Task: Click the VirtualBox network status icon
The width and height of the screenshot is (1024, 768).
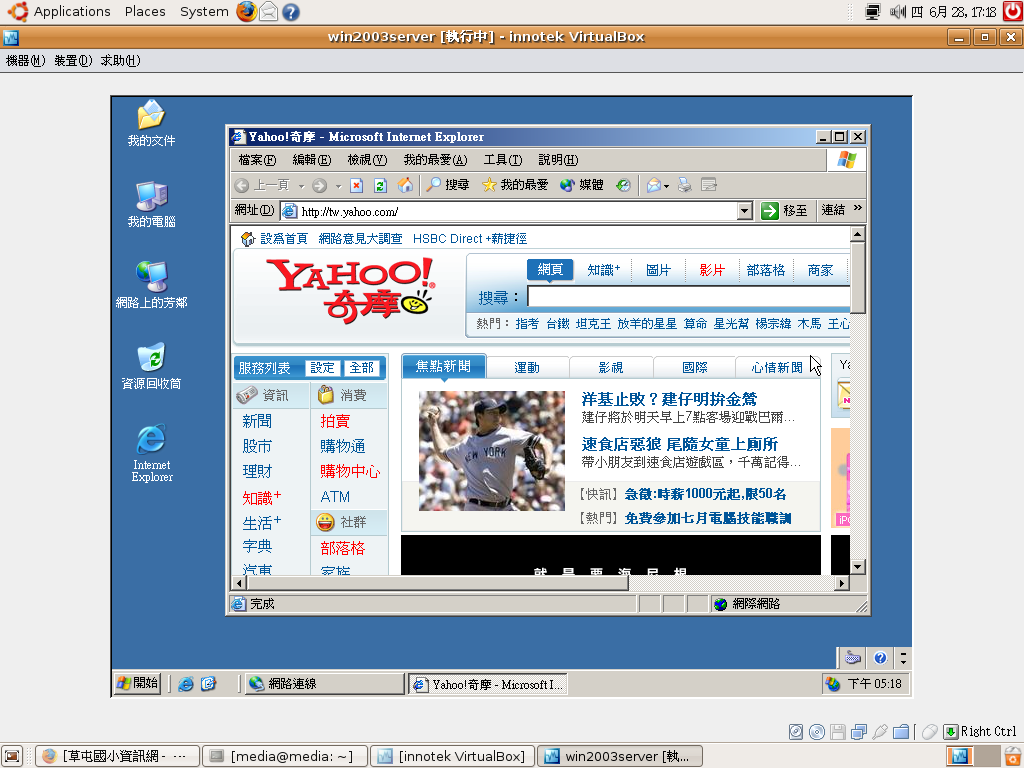Action: pos(859,732)
